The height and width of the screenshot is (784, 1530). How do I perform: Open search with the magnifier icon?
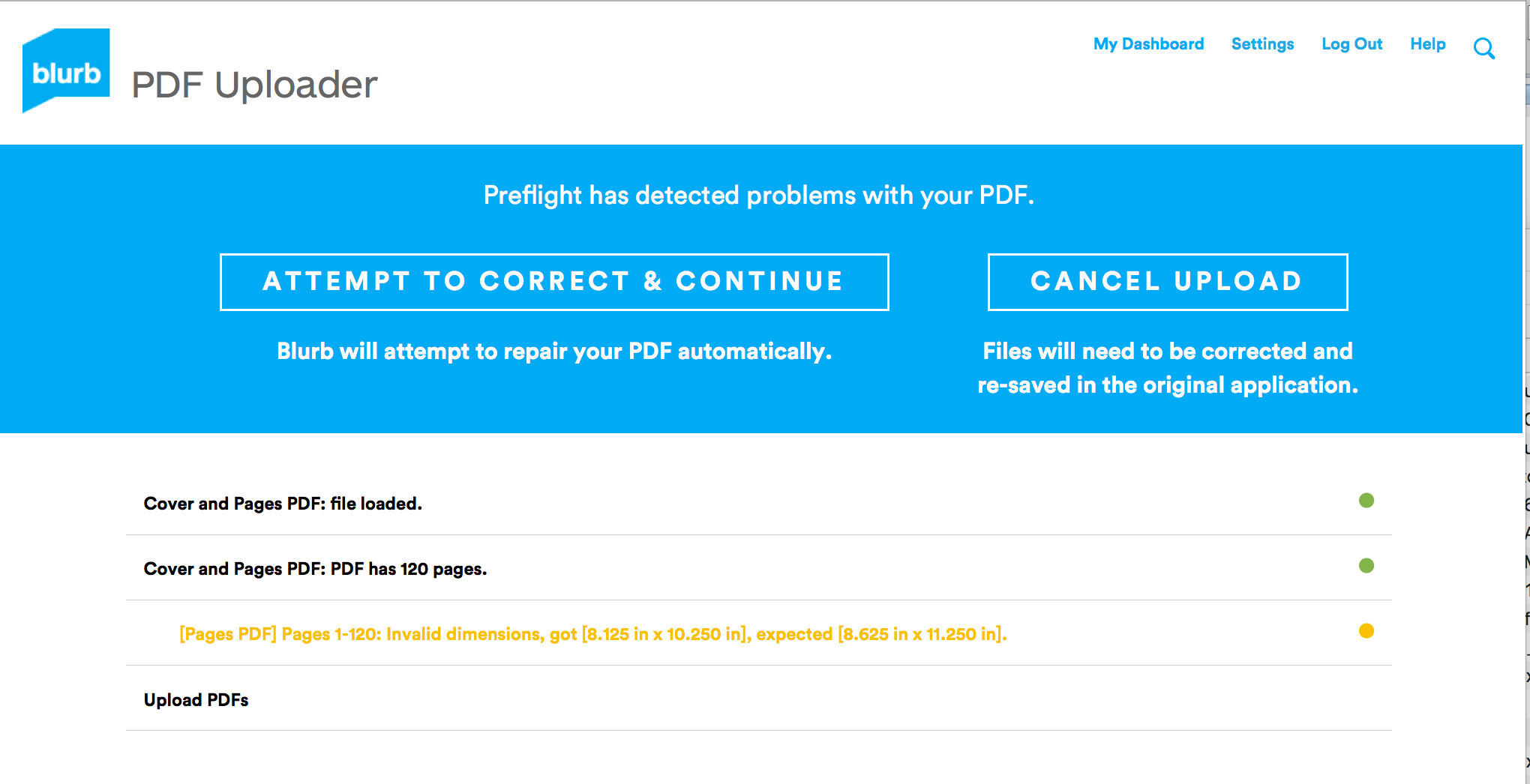1483,49
